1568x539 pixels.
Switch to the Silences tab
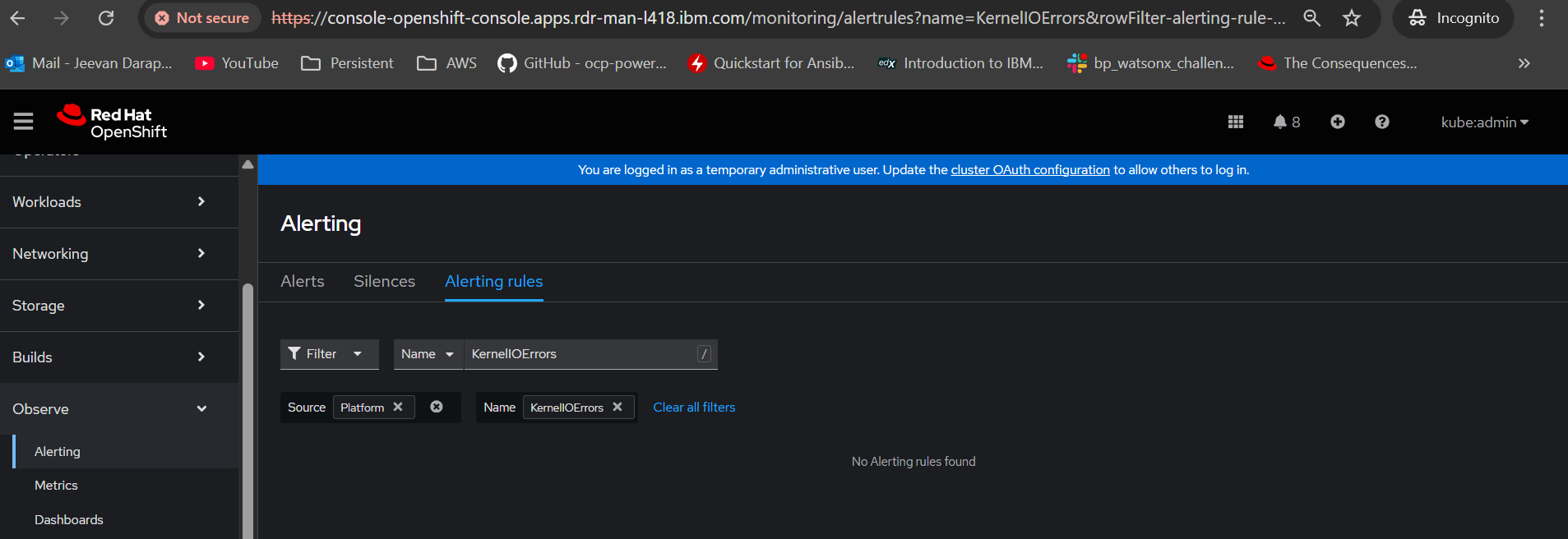(x=384, y=281)
